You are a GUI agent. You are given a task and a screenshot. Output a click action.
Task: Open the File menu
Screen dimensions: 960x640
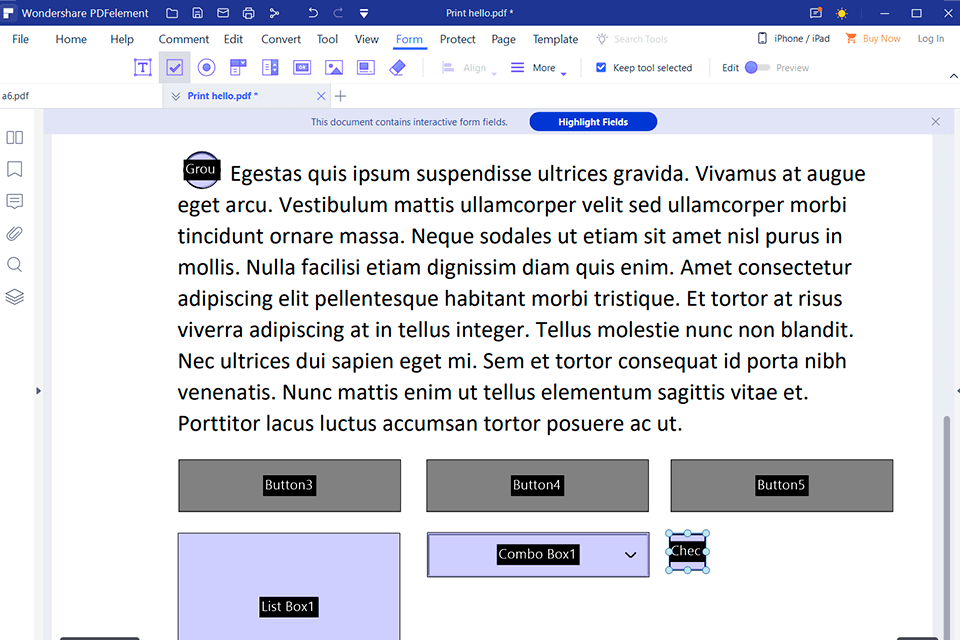20,39
